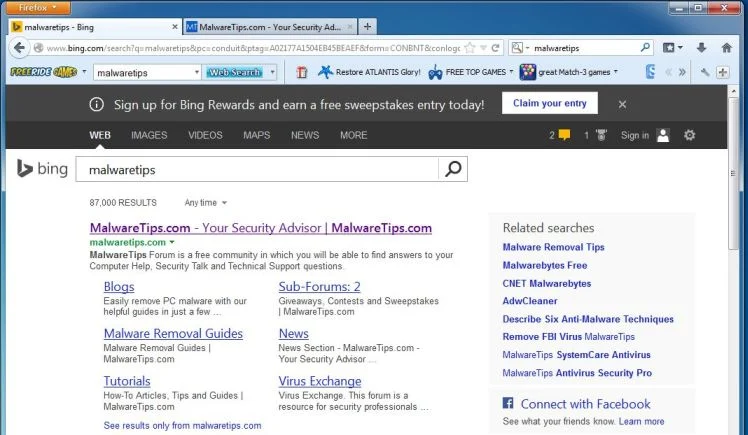
Task: Expand toolbar search box dropdown arrow
Action: pyautogui.click(x=197, y=72)
